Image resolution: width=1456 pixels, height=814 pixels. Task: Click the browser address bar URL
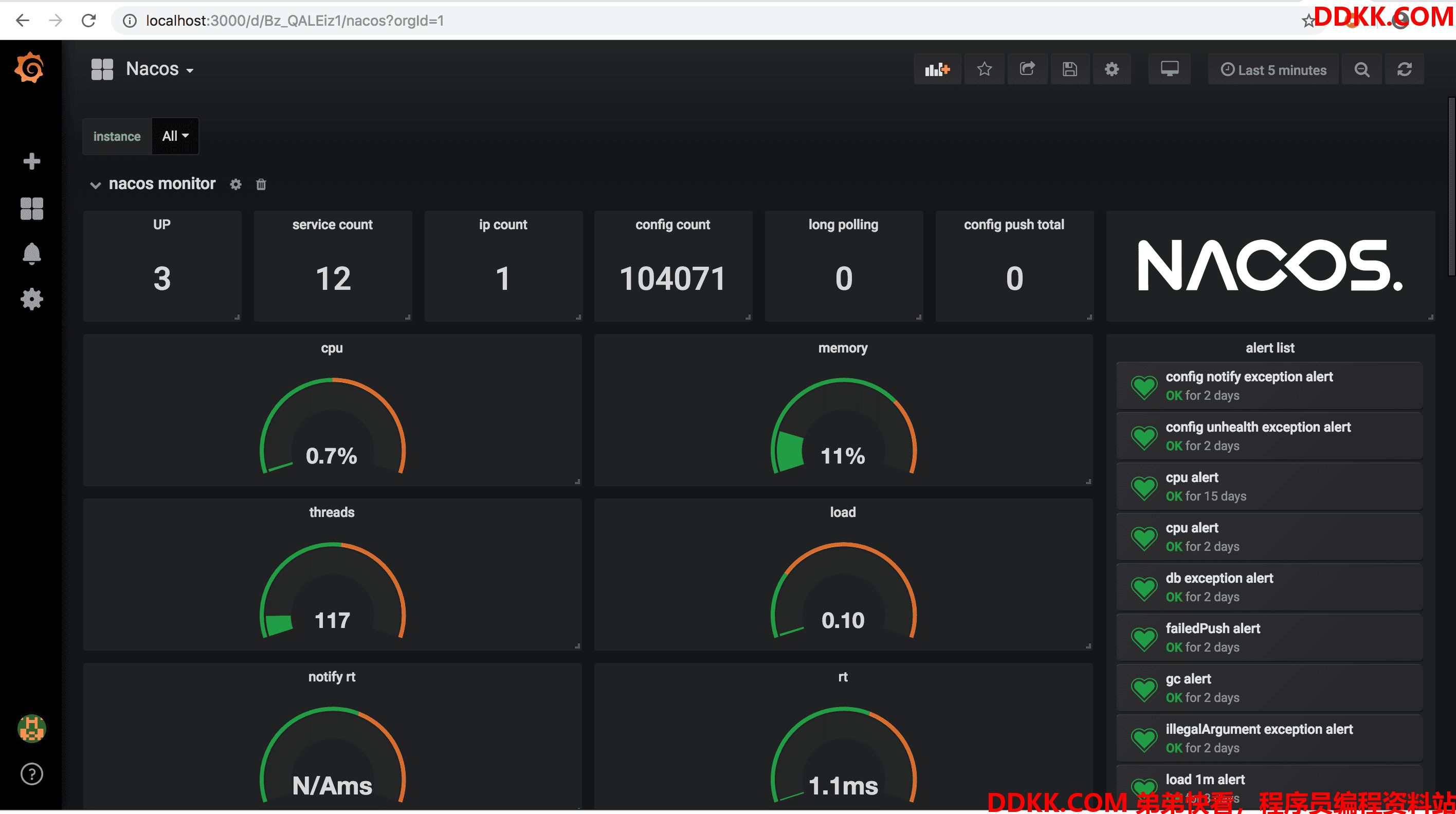[295, 21]
